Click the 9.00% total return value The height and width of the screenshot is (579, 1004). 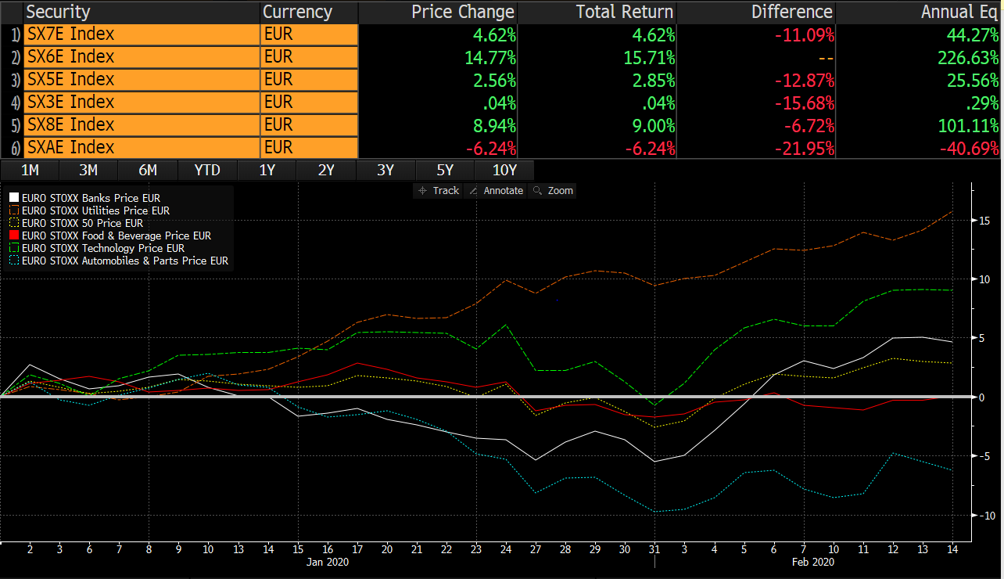[654, 126]
